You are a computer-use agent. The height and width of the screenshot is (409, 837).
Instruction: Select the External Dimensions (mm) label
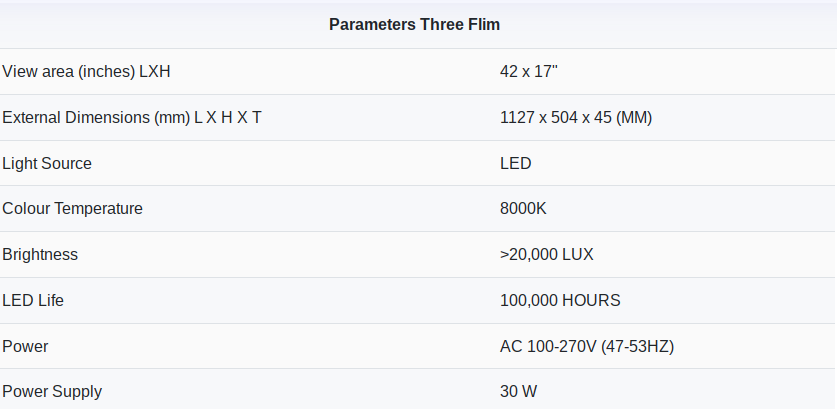pyautogui.click(x=132, y=118)
